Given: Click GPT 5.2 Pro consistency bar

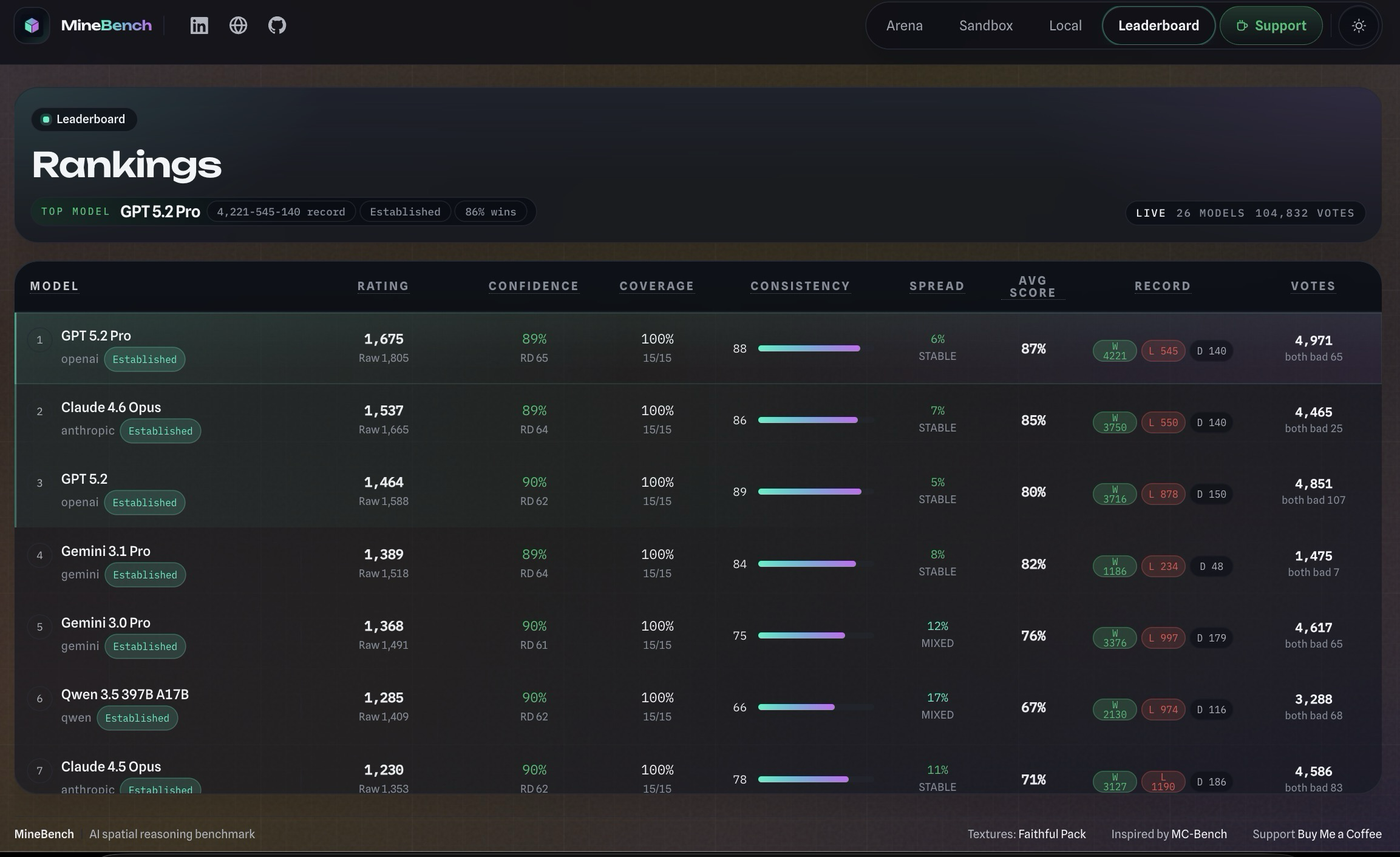Looking at the screenshot, I should [x=809, y=348].
